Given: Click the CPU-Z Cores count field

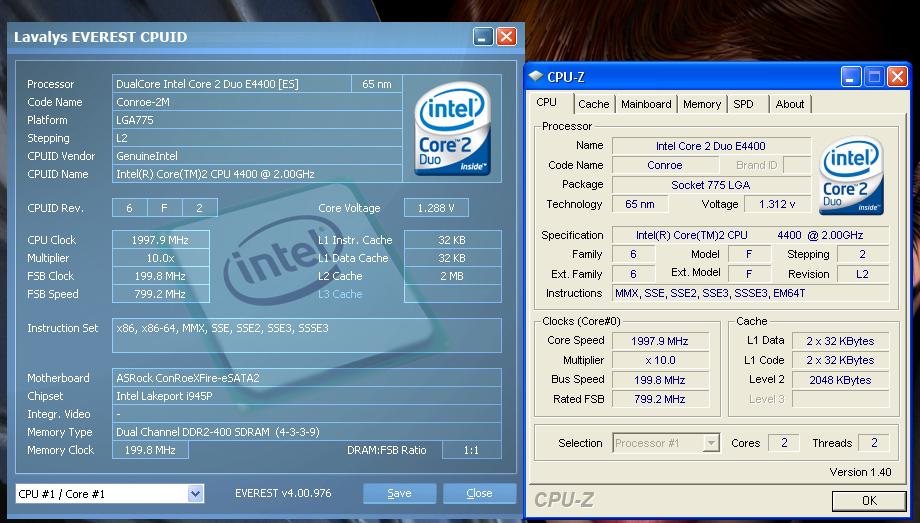Looking at the screenshot, I should (784, 443).
